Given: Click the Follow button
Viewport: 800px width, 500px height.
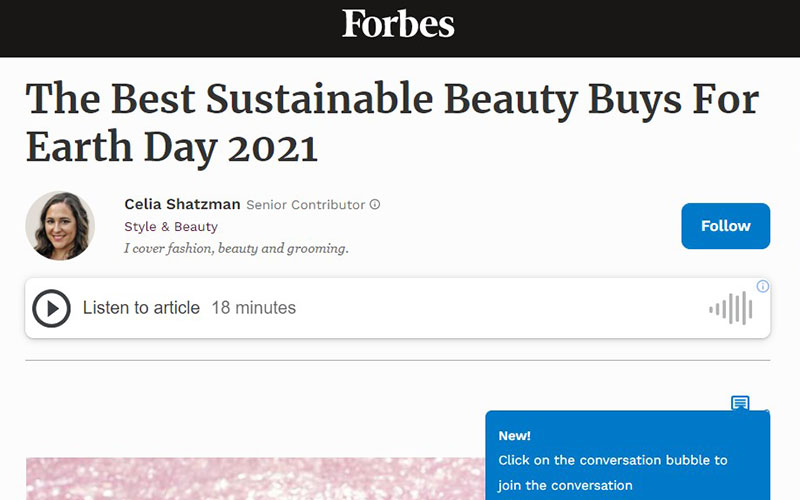Looking at the screenshot, I should pyautogui.click(x=726, y=226).
